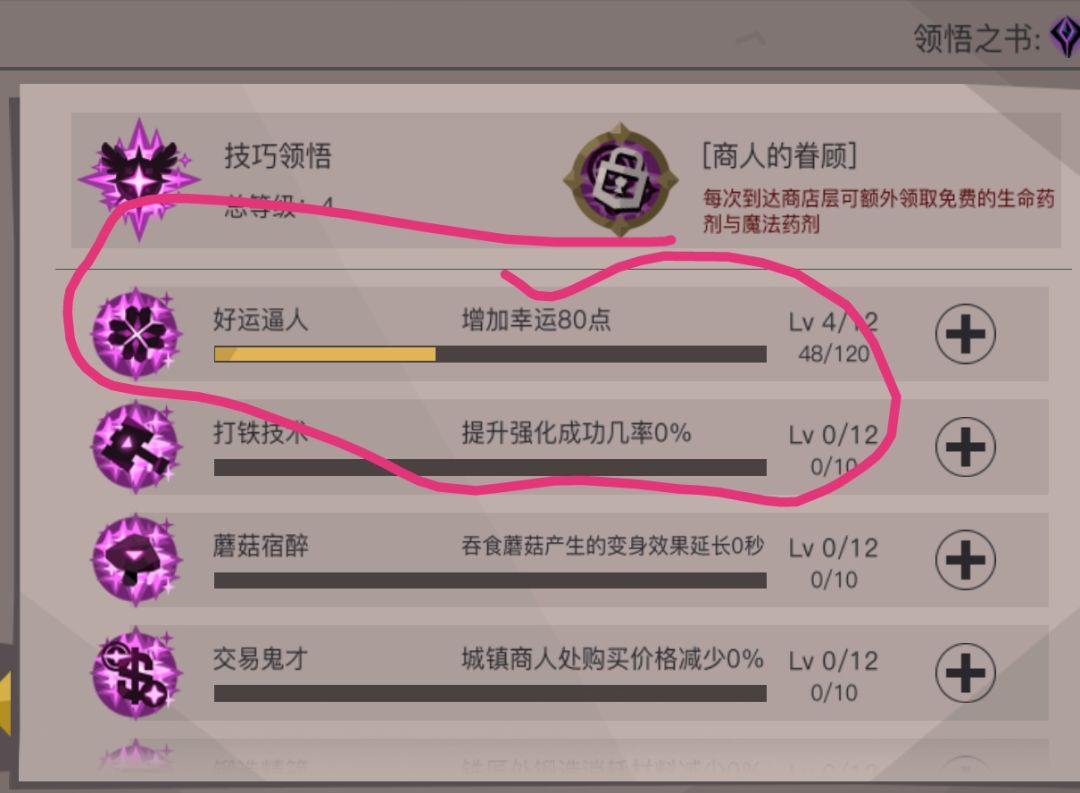Select the 交易鬼才 dollar skill icon
Viewport: 1080px width, 793px height.
(136, 673)
